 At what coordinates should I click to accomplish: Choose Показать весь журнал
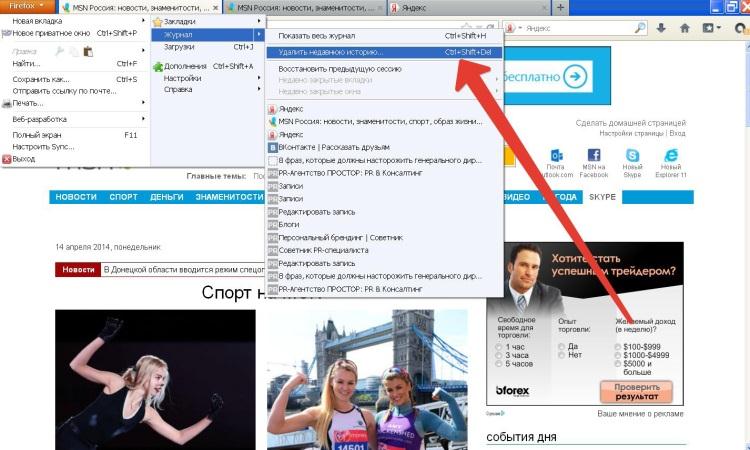(384, 36)
